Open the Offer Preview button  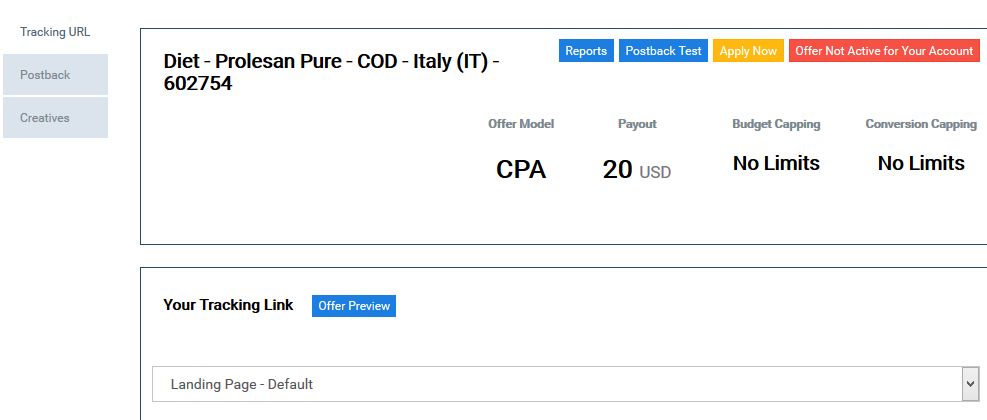(x=354, y=305)
